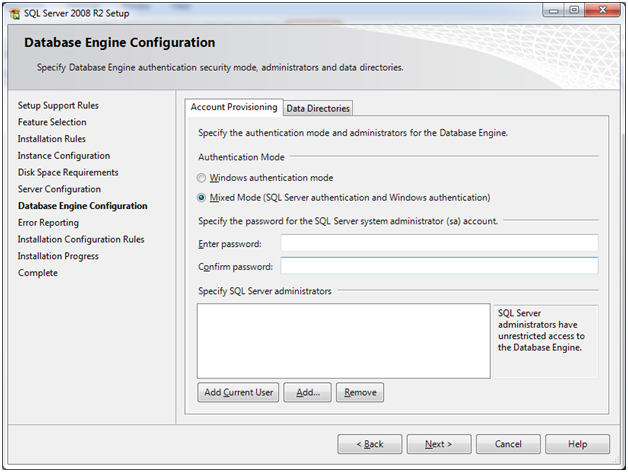The image size is (628, 472).
Task: Open the Account Provisioning tab
Action: point(234,107)
